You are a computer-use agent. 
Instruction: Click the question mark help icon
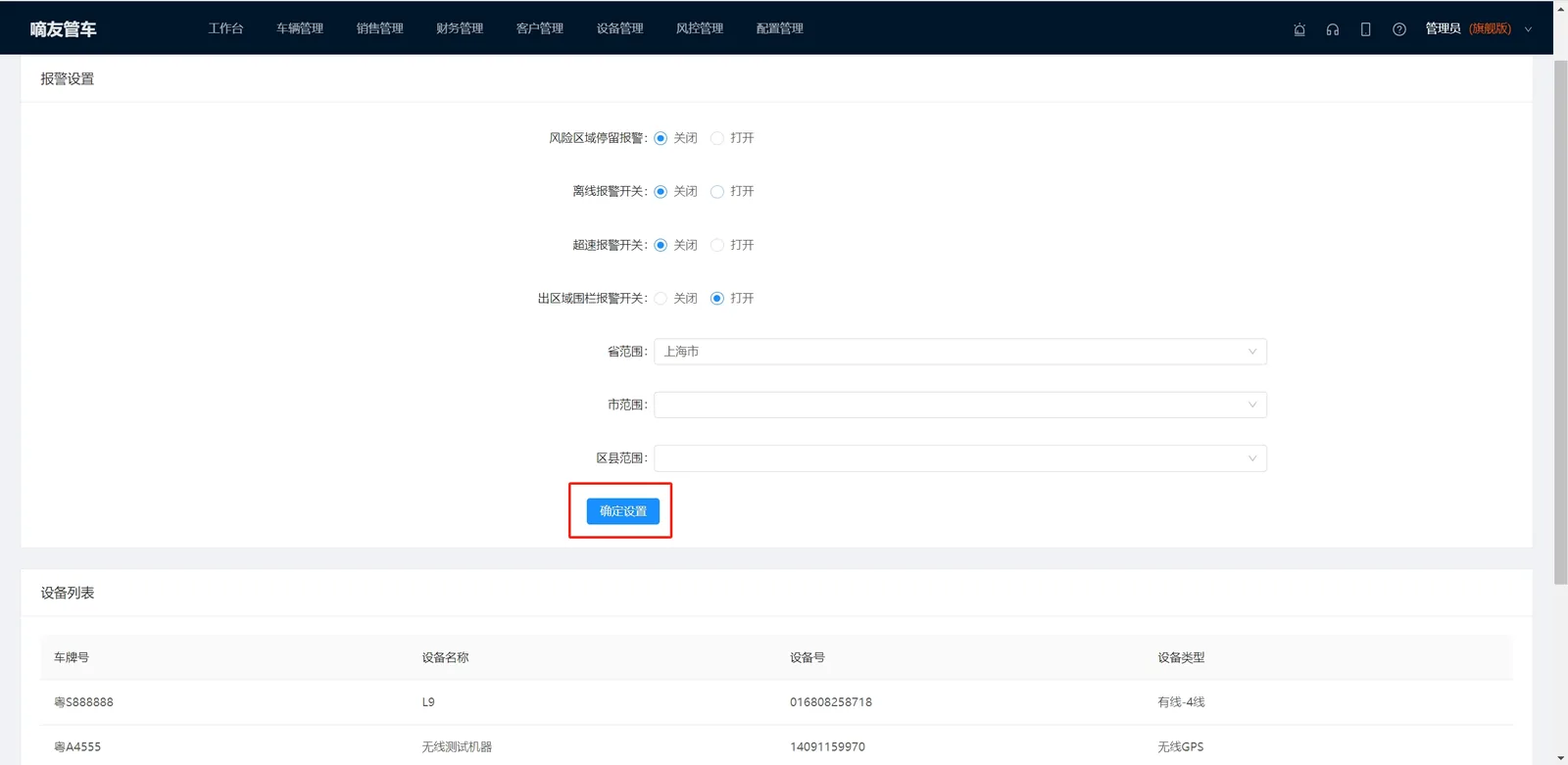[x=1399, y=29]
